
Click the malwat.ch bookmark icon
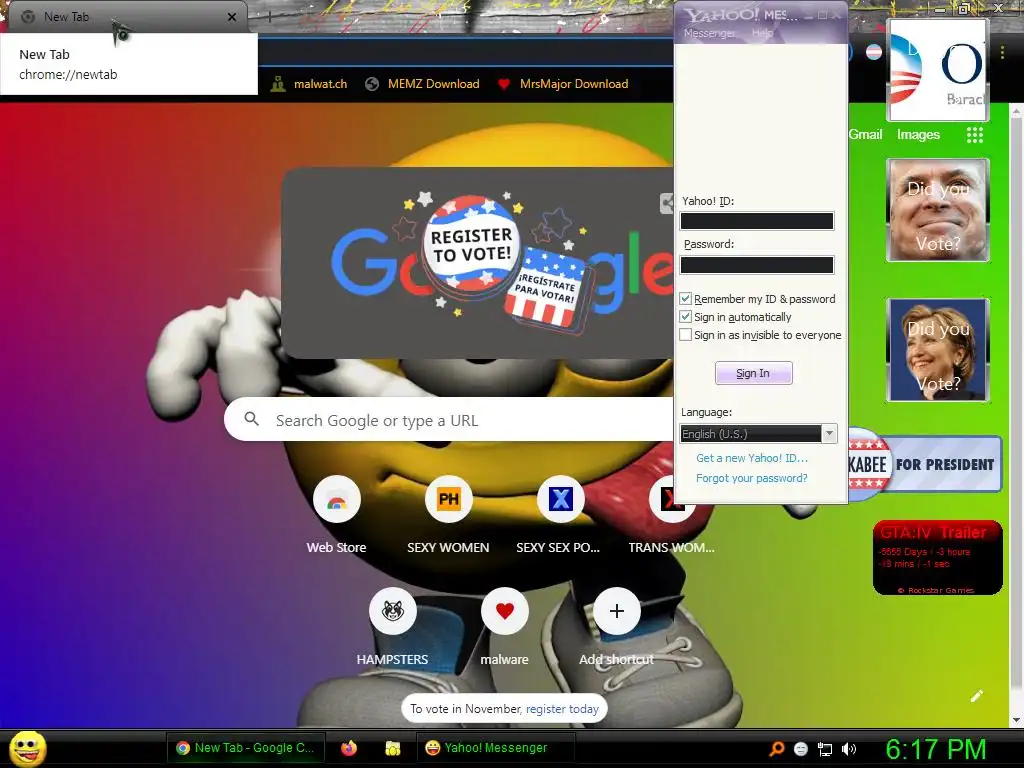pos(278,84)
